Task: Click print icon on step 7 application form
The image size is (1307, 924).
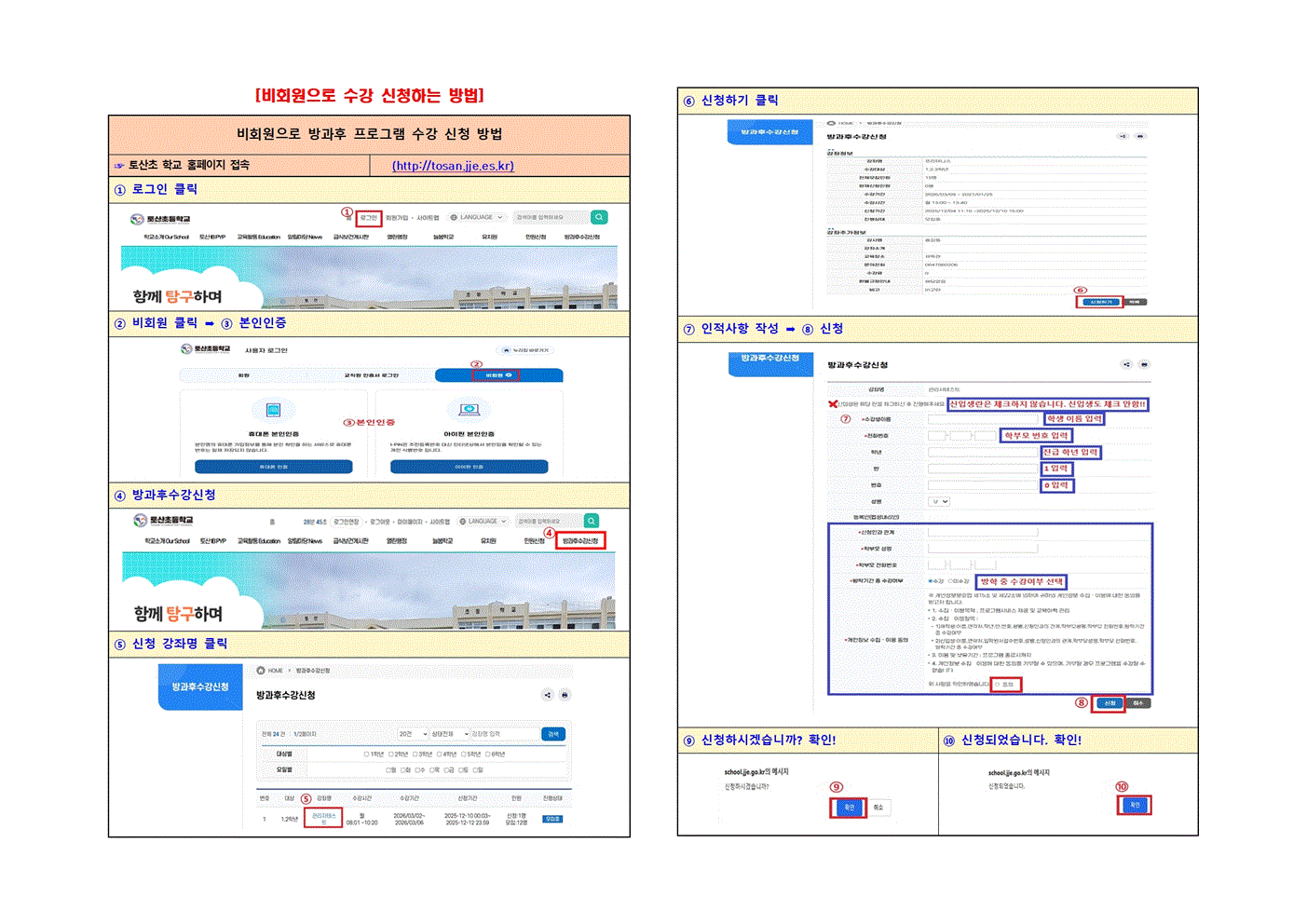Action: (1144, 364)
